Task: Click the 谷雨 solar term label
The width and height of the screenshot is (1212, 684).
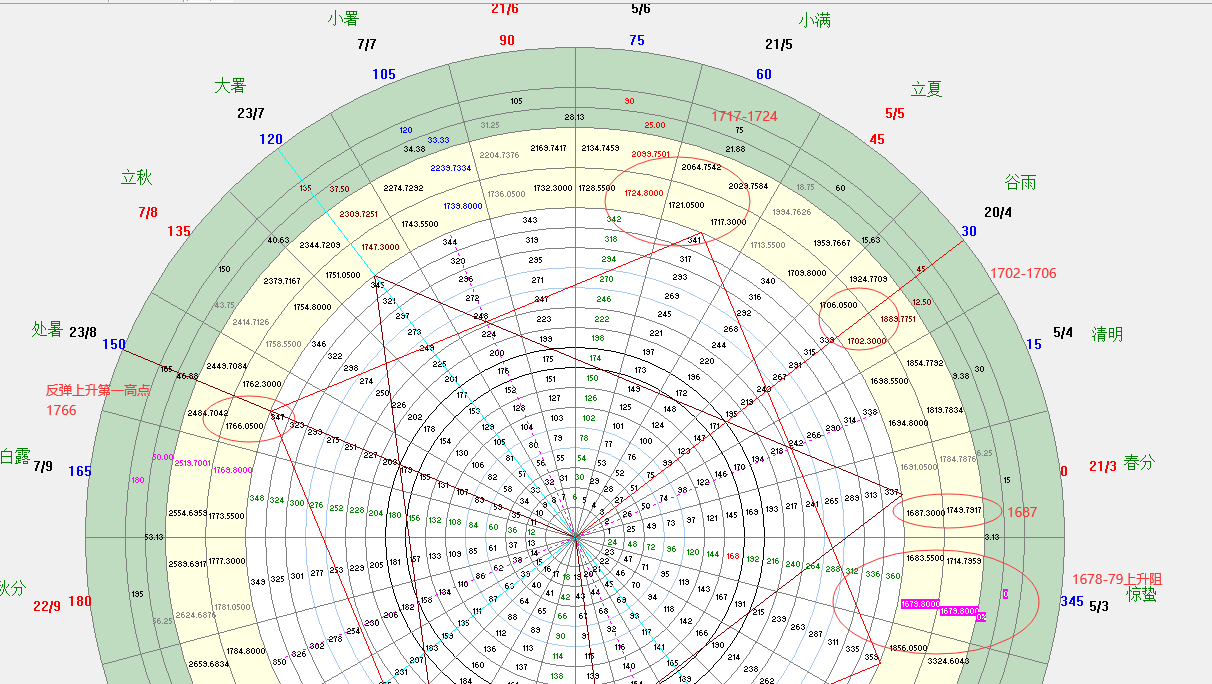Action: point(1020,182)
